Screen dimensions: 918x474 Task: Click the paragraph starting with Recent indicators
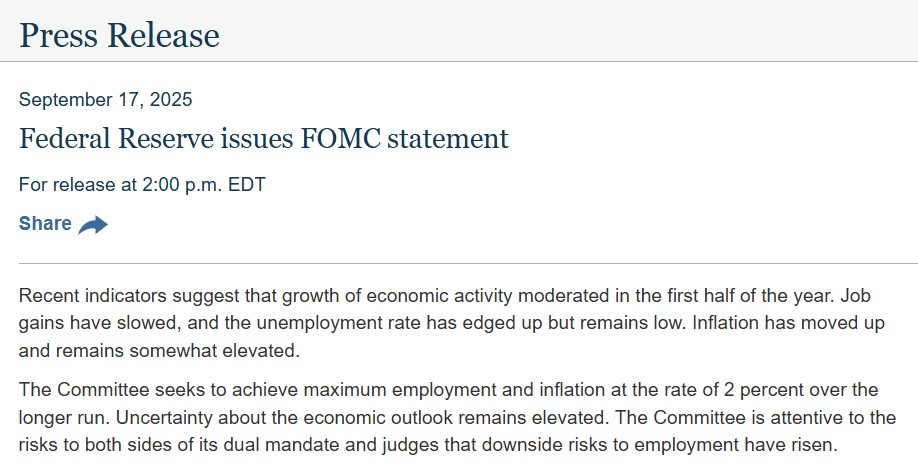(451, 323)
